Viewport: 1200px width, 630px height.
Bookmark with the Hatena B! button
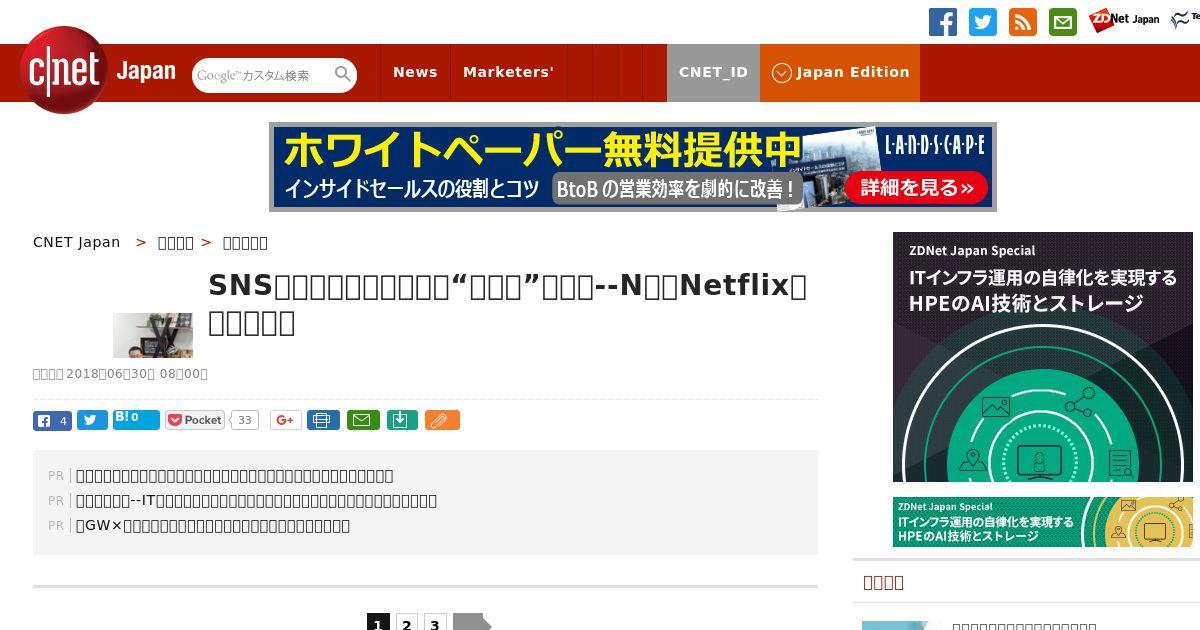point(136,419)
